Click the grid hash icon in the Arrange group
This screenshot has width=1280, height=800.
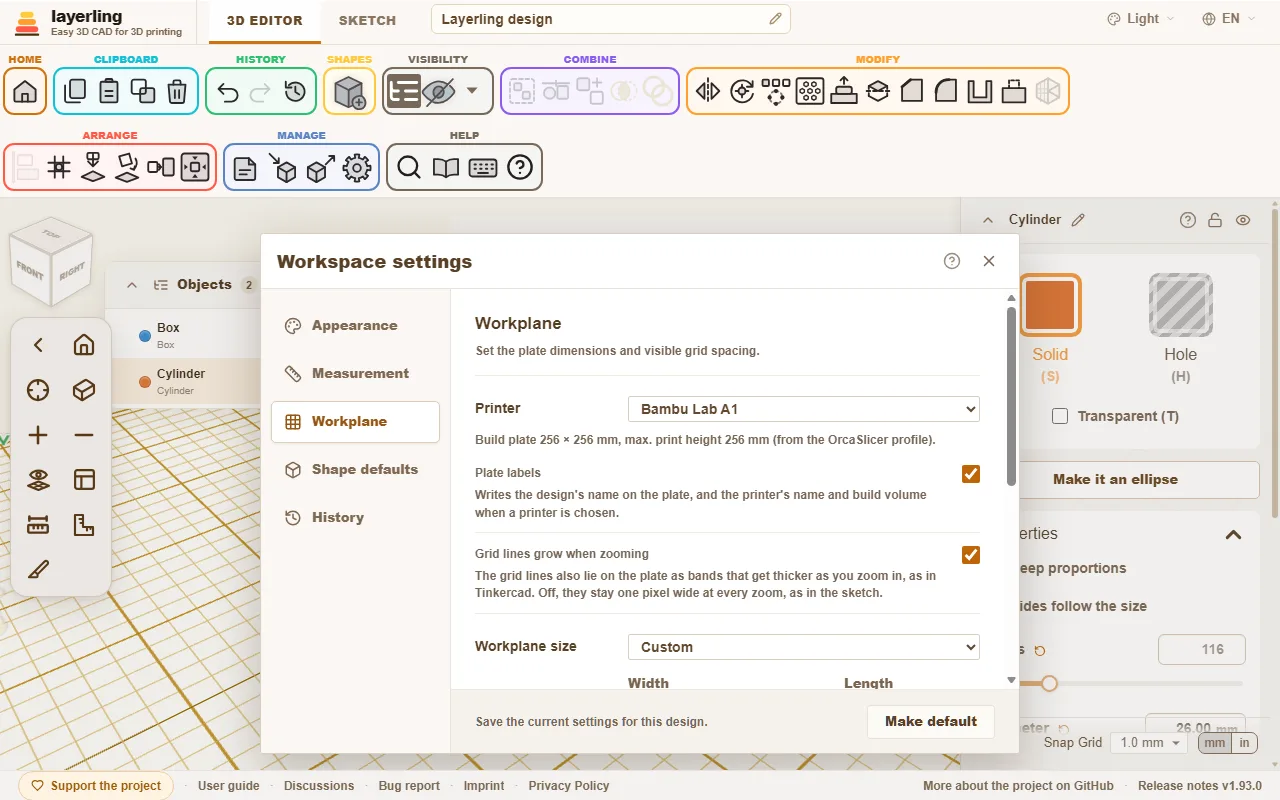[x=59, y=167]
